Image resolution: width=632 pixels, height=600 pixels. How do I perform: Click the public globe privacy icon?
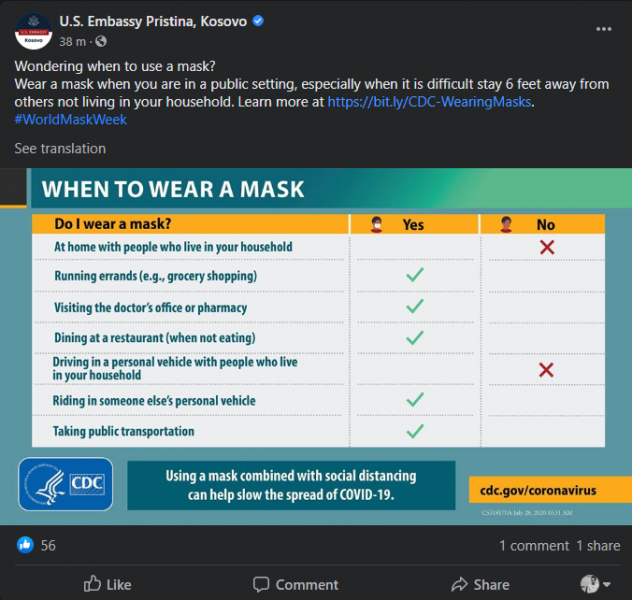(x=101, y=41)
